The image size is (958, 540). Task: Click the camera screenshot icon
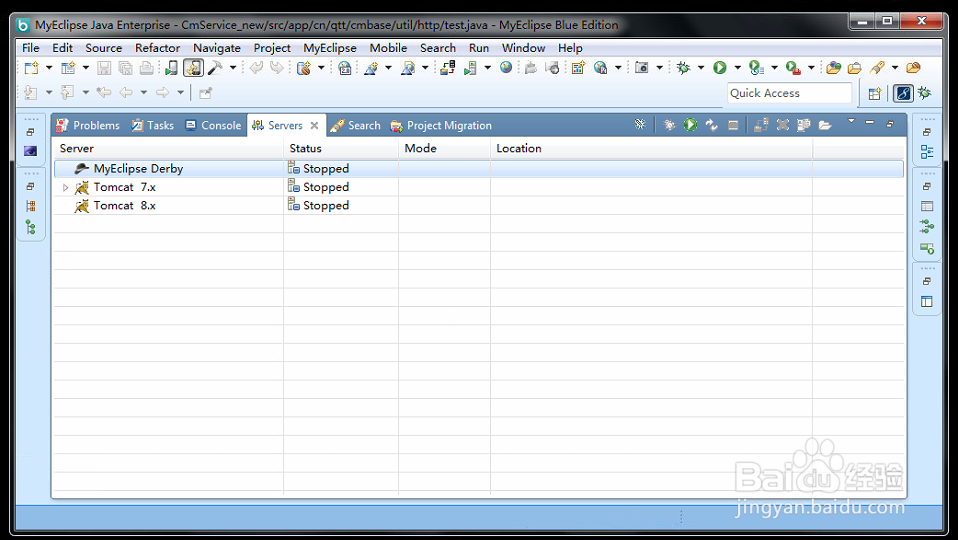642,68
